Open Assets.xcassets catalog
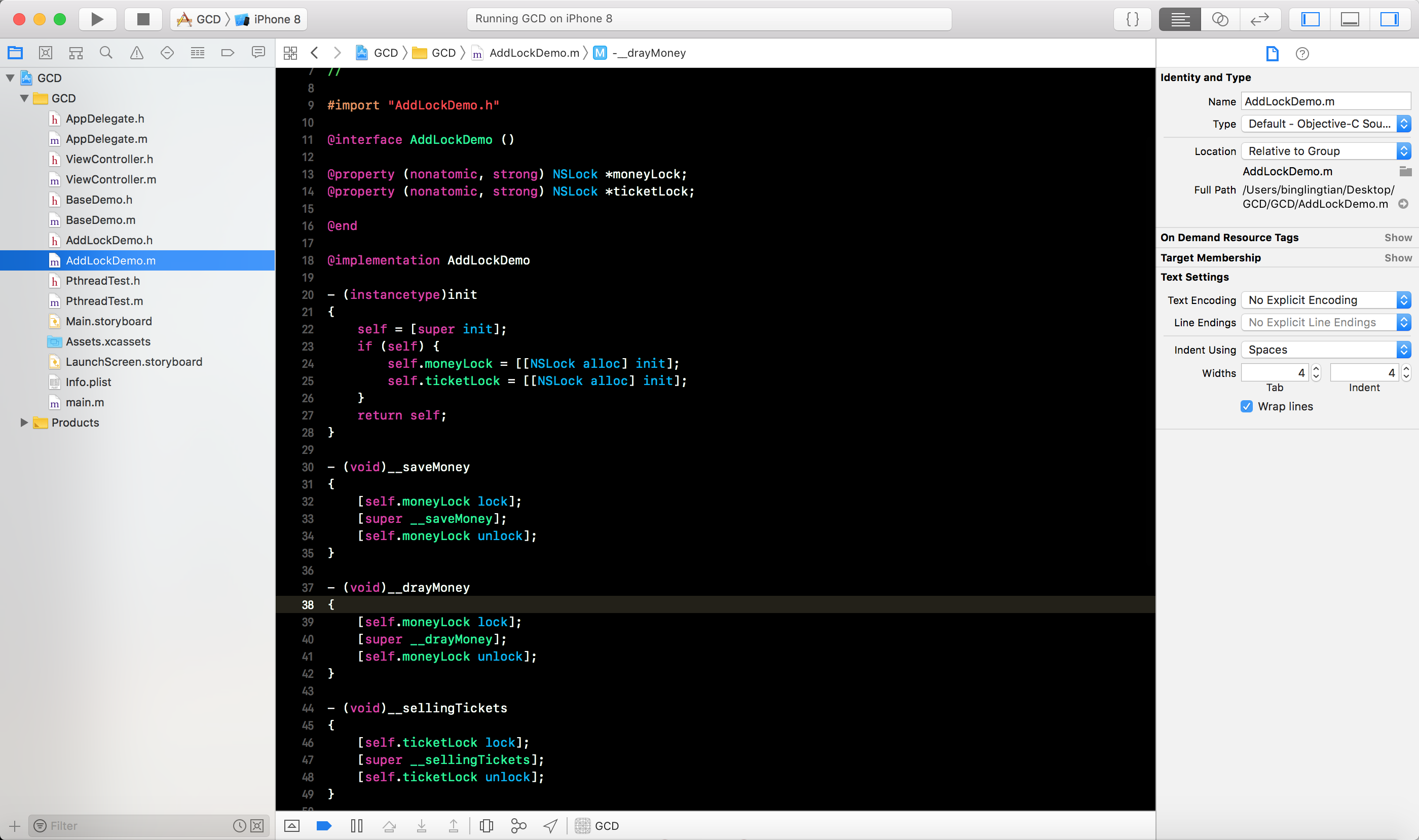This screenshot has height=840, width=1419. (x=108, y=341)
